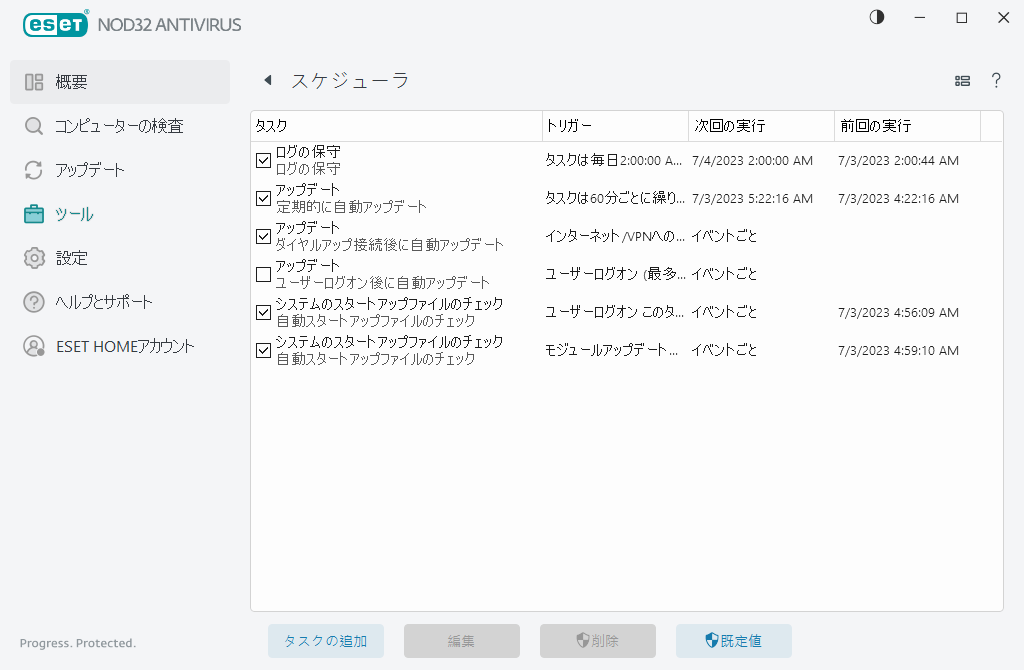The width and height of the screenshot is (1024, 670).
Task: Select the コンピューターの検査 magnifier icon
Action: coord(33,125)
